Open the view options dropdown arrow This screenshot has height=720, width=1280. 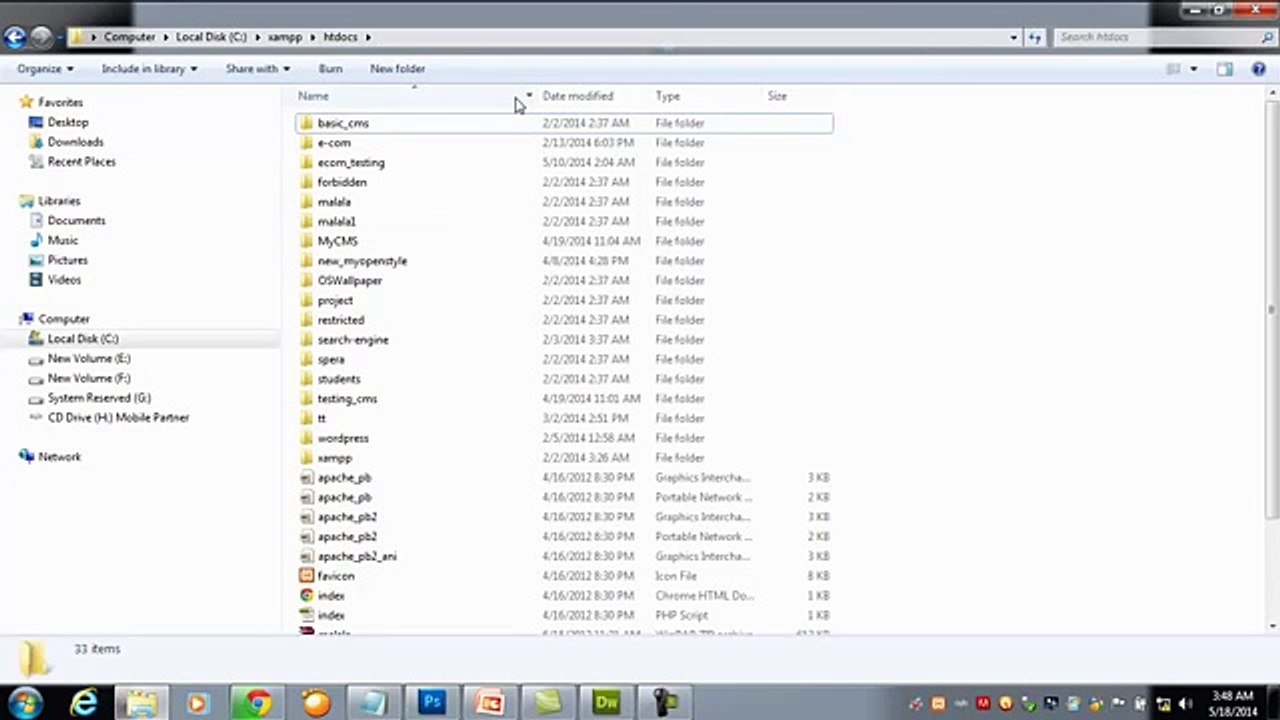pos(1193,69)
